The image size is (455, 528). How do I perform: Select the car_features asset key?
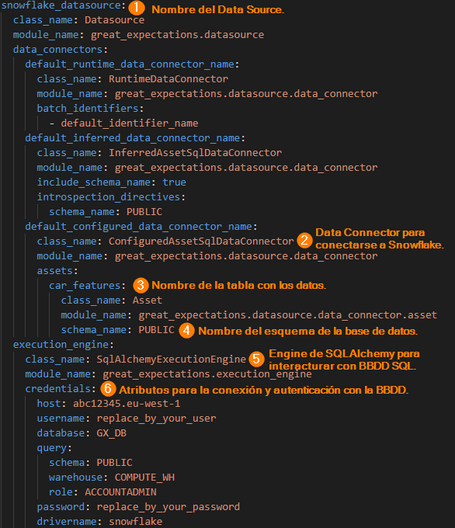point(85,286)
